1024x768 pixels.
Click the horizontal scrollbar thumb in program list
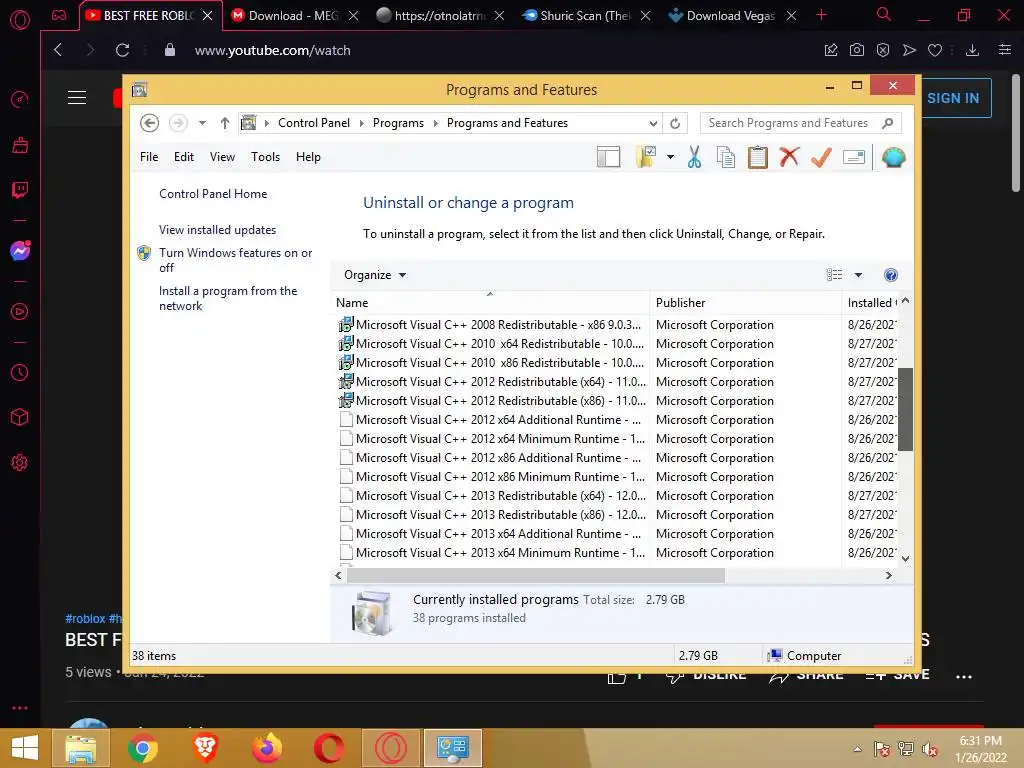point(536,575)
